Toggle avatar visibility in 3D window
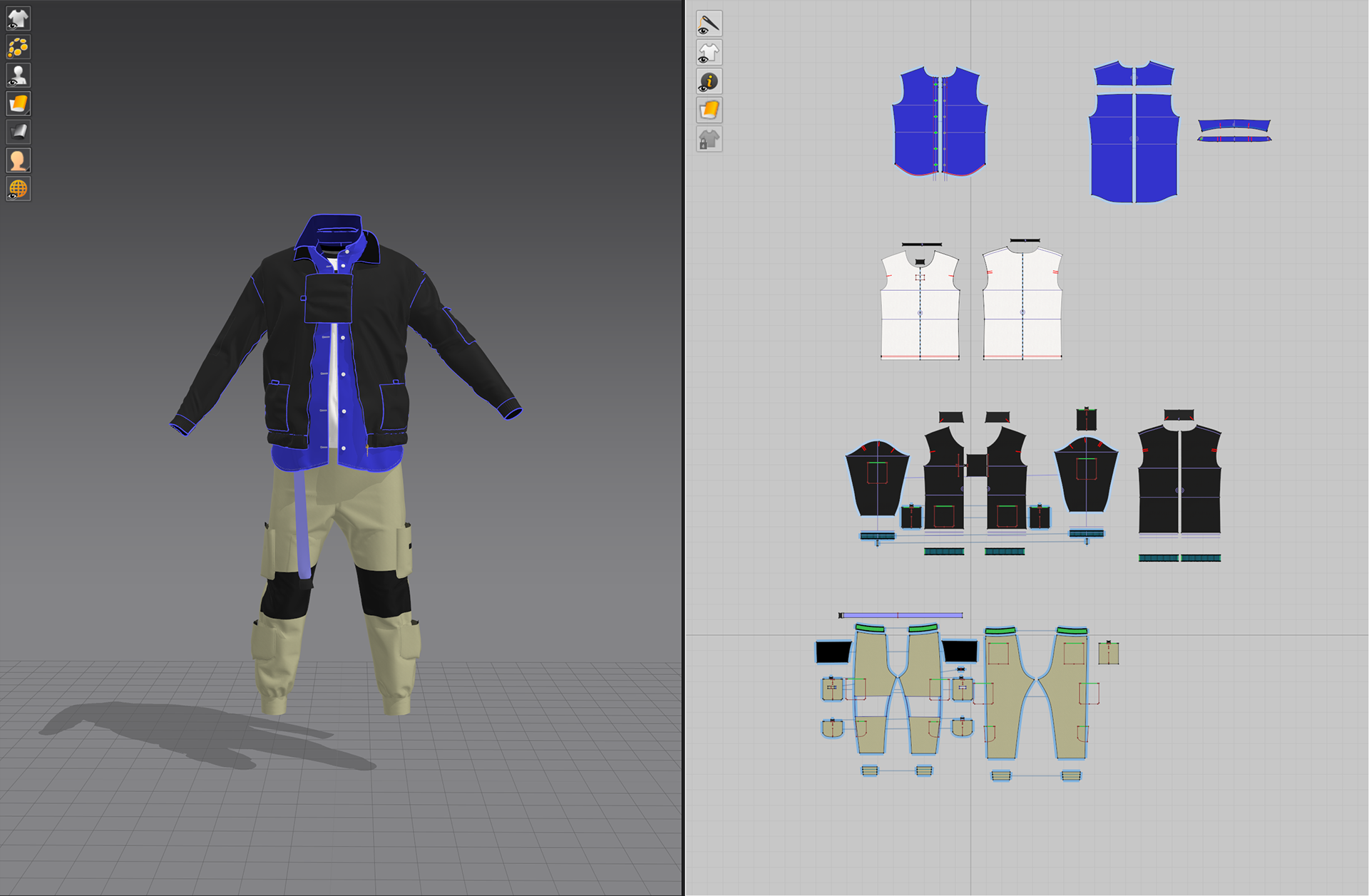The image size is (1369, 896). coord(18,76)
